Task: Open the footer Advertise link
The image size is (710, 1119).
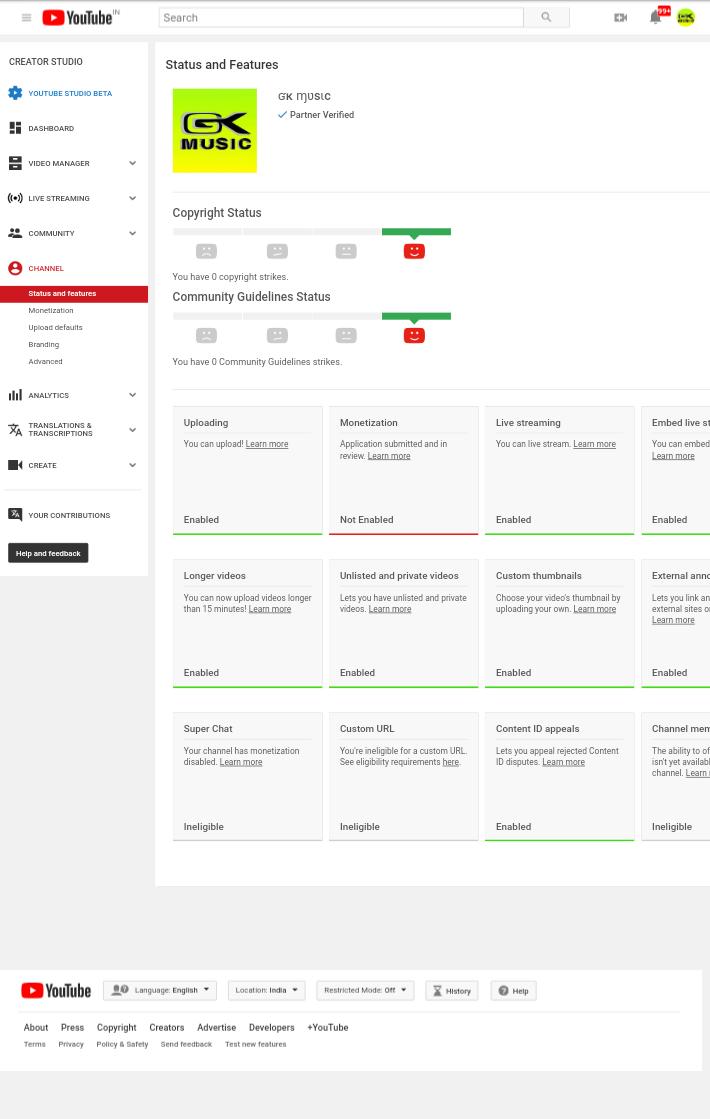Action: (216, 1028)
